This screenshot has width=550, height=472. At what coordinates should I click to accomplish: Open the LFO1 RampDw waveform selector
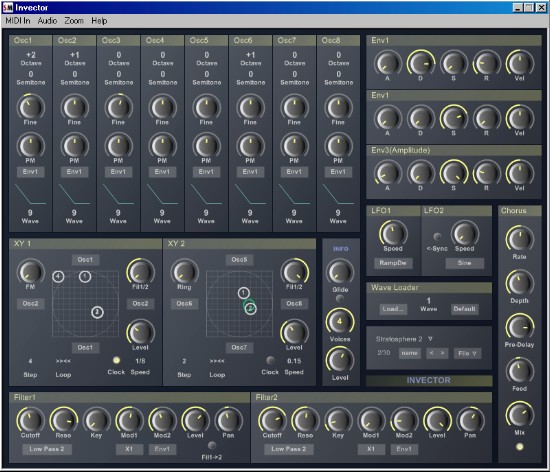click(x=393, y=263)
